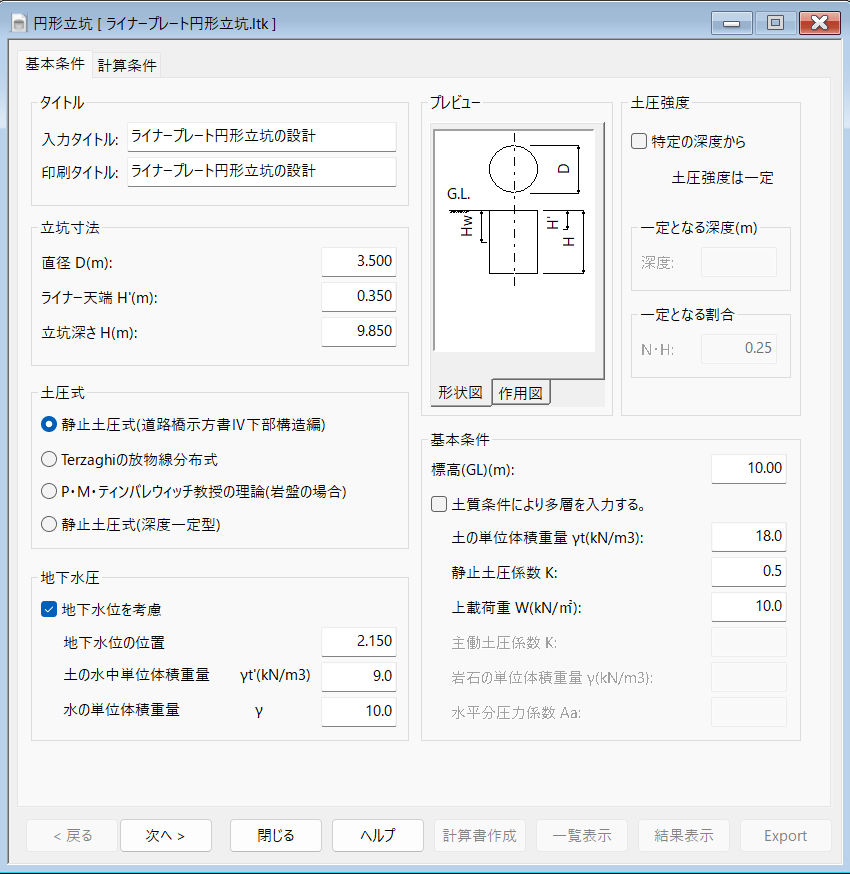The width and height of the screenshot is (850, 874).
Task: Switch to the 計算条件 tab
Action: (x=127, y=66)
